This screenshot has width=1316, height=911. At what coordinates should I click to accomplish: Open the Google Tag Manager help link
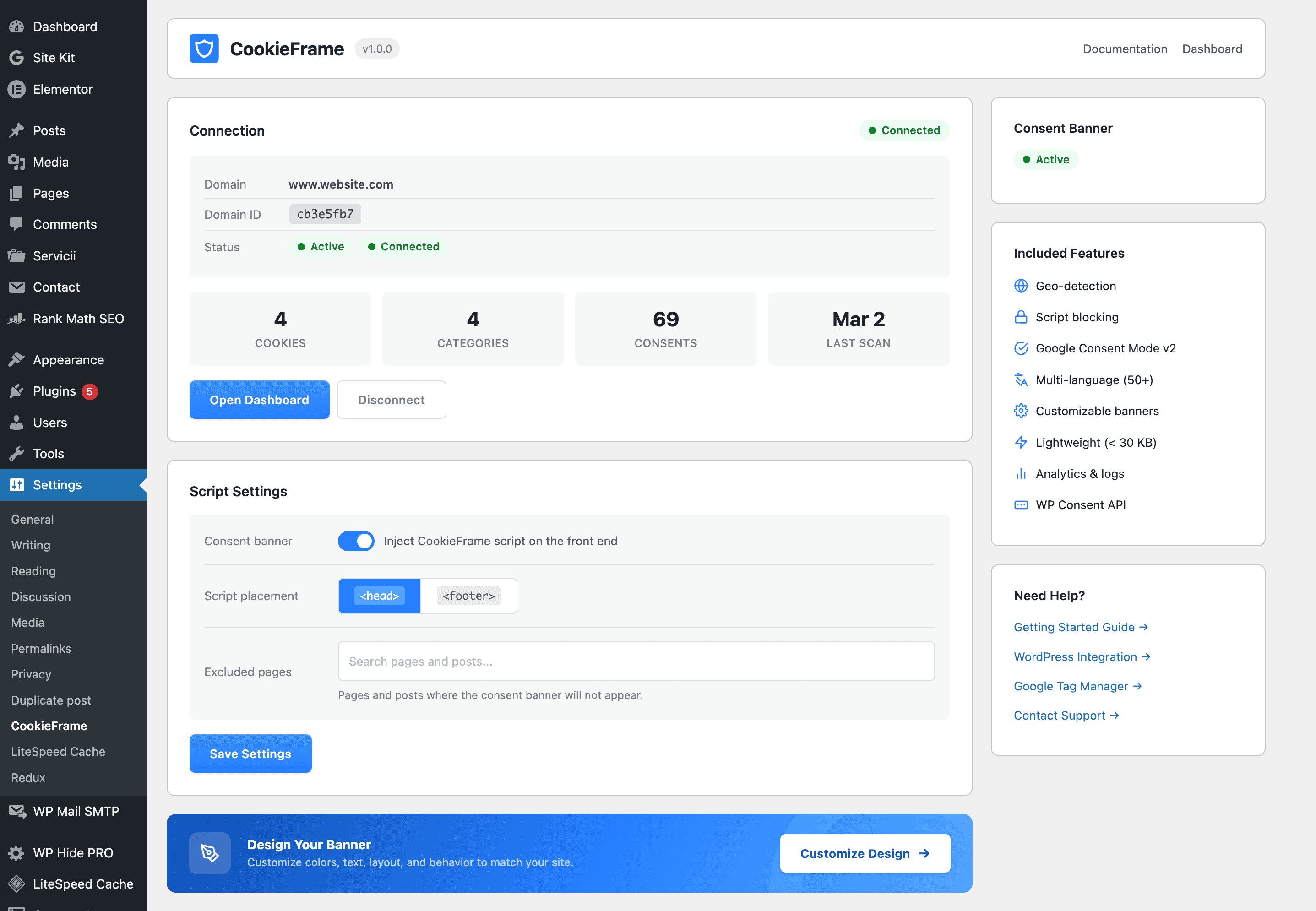pos(1077,686)
